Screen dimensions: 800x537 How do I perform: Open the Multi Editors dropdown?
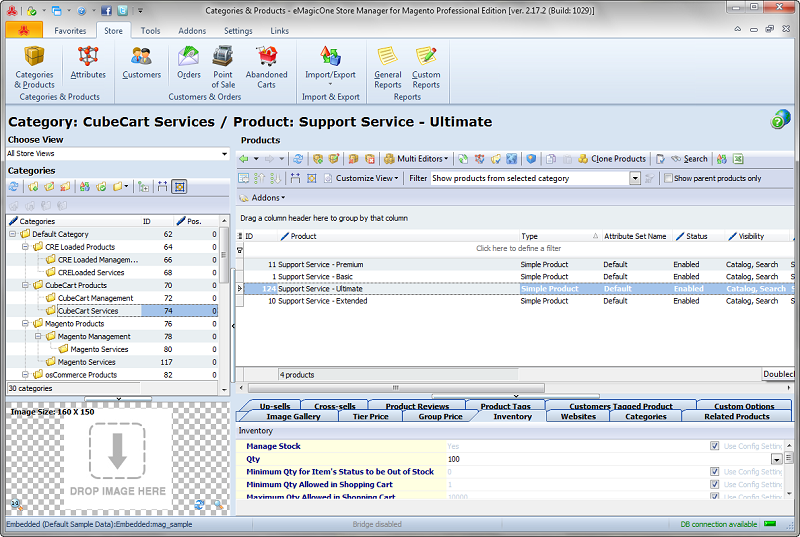tap(416, 159)
